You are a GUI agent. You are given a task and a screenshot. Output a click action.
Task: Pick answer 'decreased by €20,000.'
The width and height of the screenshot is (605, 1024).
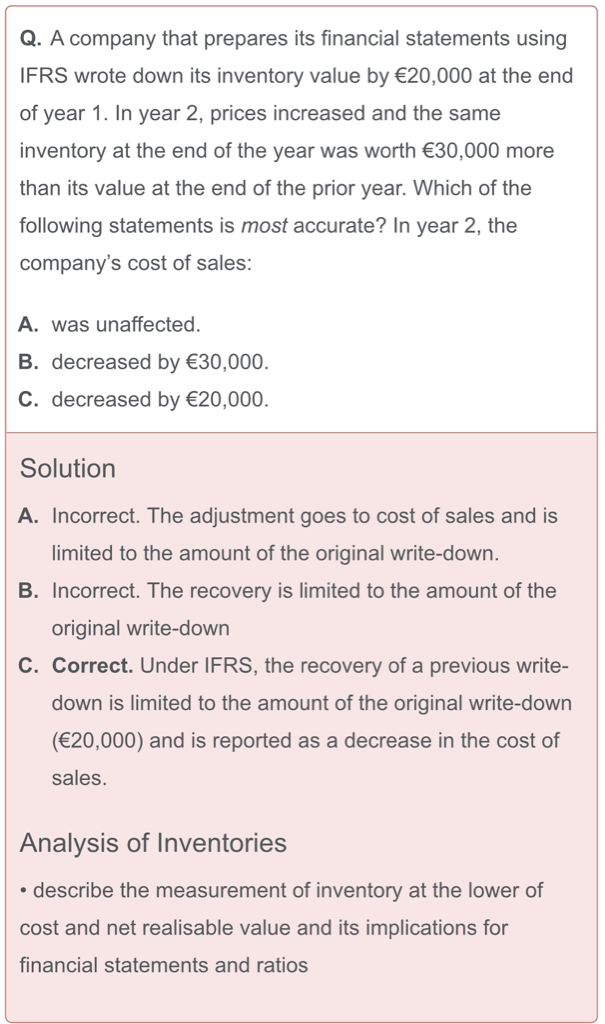160,400
